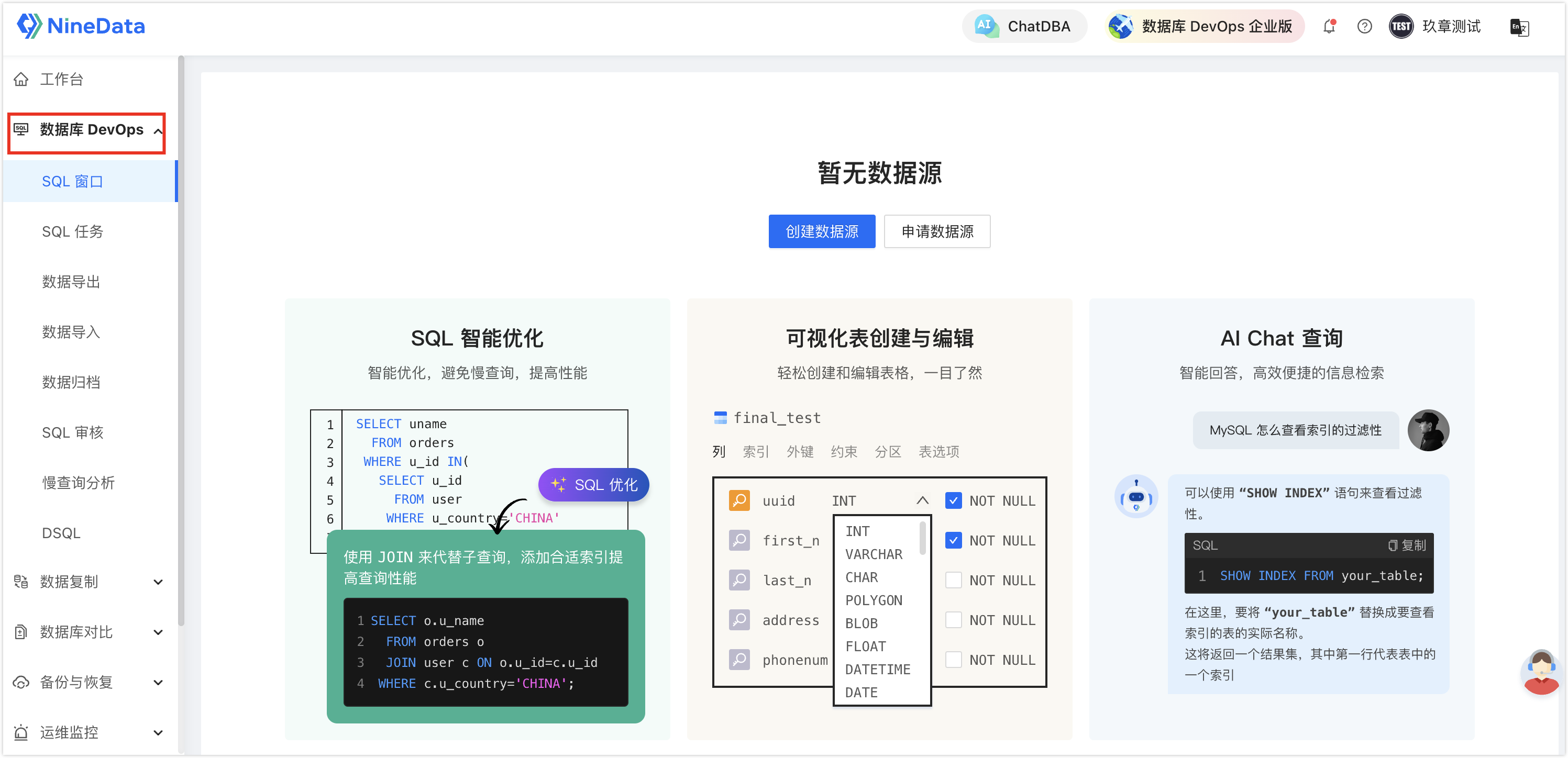Select the 表选项 tab

tap(938, 451)
